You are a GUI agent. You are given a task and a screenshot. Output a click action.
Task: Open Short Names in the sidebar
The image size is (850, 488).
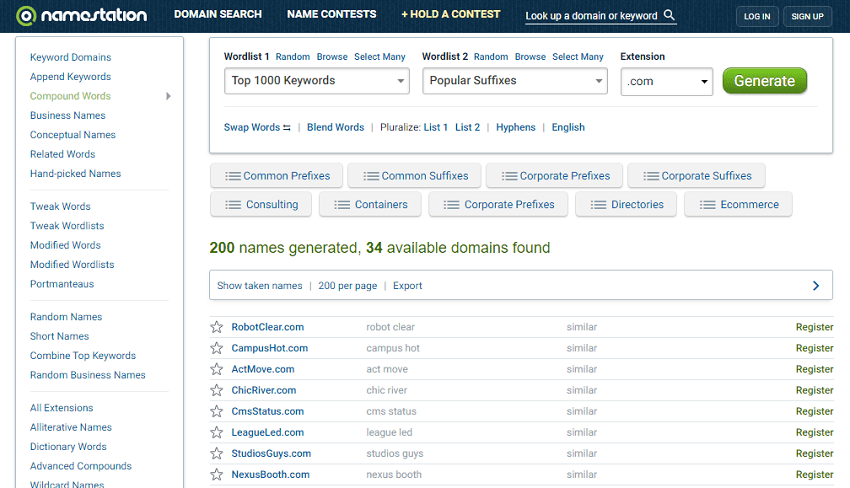click(59, 336)
